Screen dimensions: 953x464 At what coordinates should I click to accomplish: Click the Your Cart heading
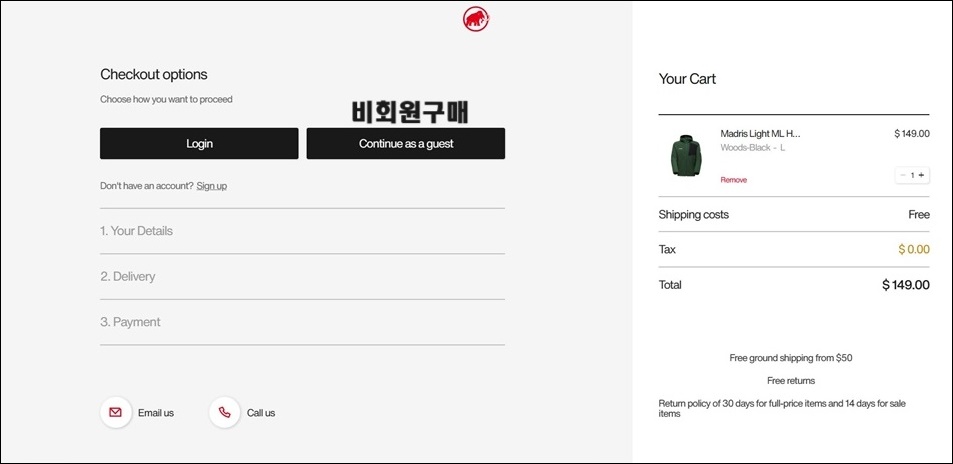687,79
